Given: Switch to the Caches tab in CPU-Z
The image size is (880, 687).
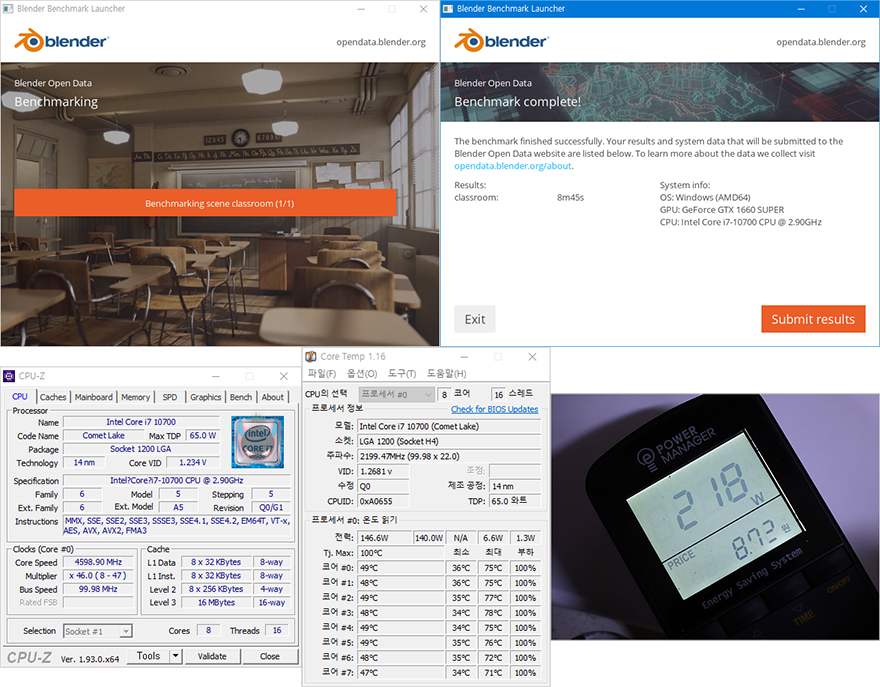Looking at the screenshot, I should click(x=53, y=397).
